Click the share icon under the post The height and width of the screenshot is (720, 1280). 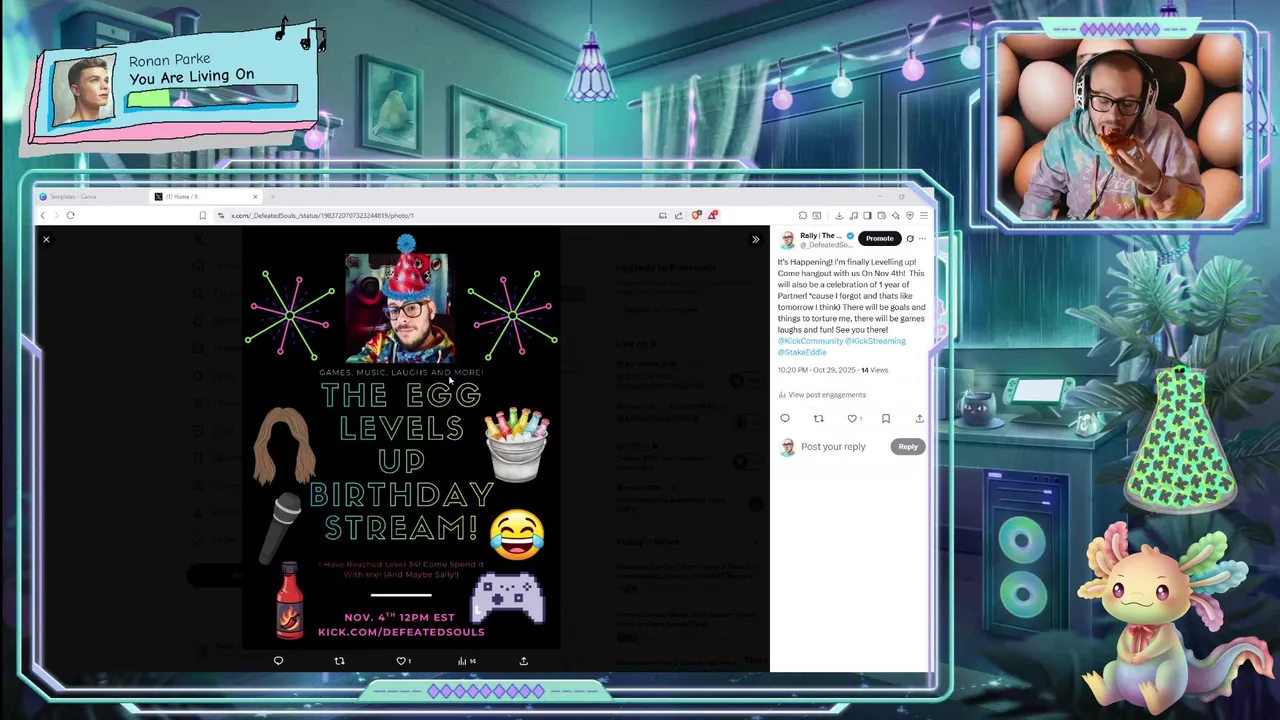click(919, 419)
